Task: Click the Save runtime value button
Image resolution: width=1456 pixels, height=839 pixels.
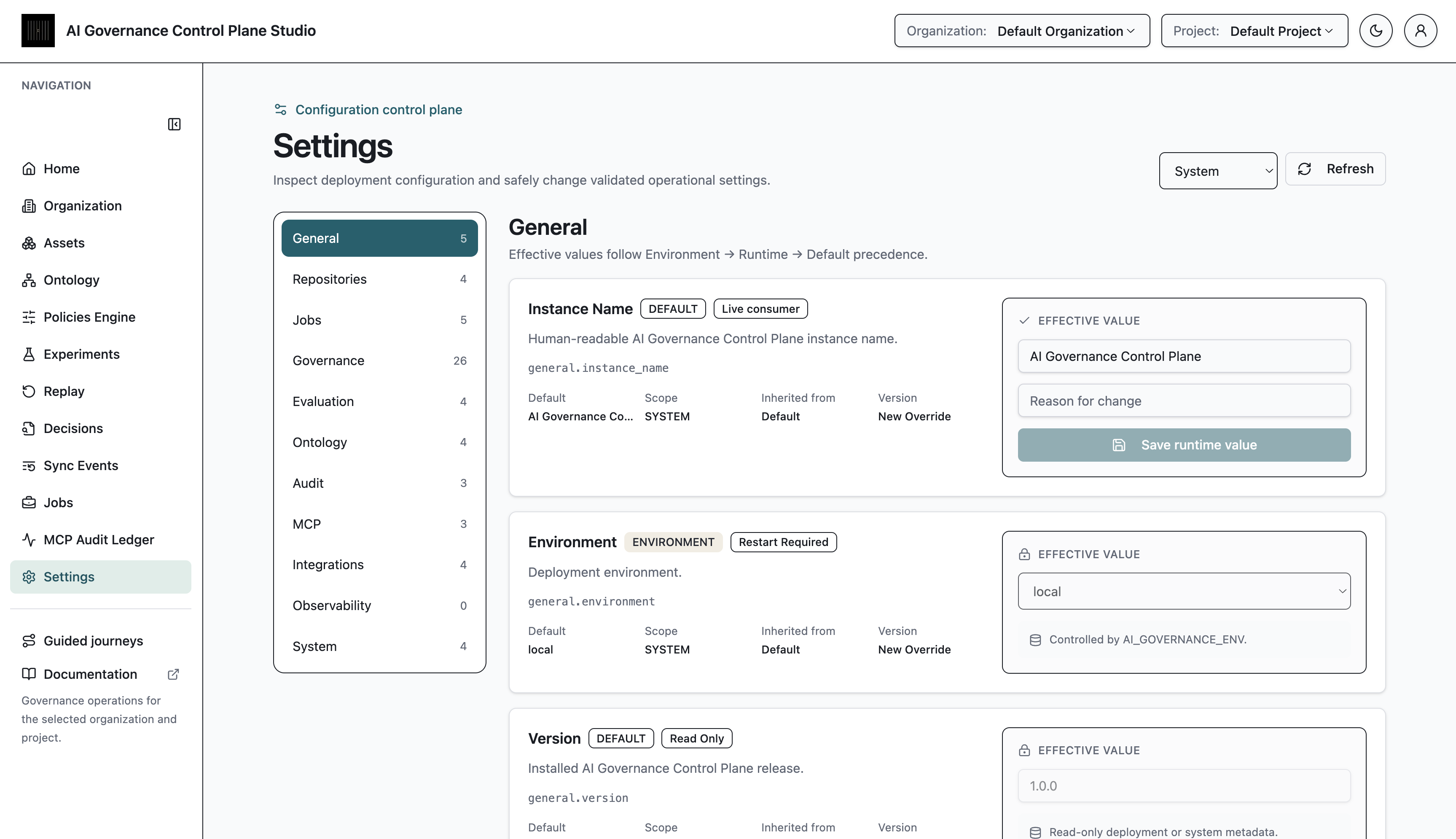Action: [x=1184, y=445]
